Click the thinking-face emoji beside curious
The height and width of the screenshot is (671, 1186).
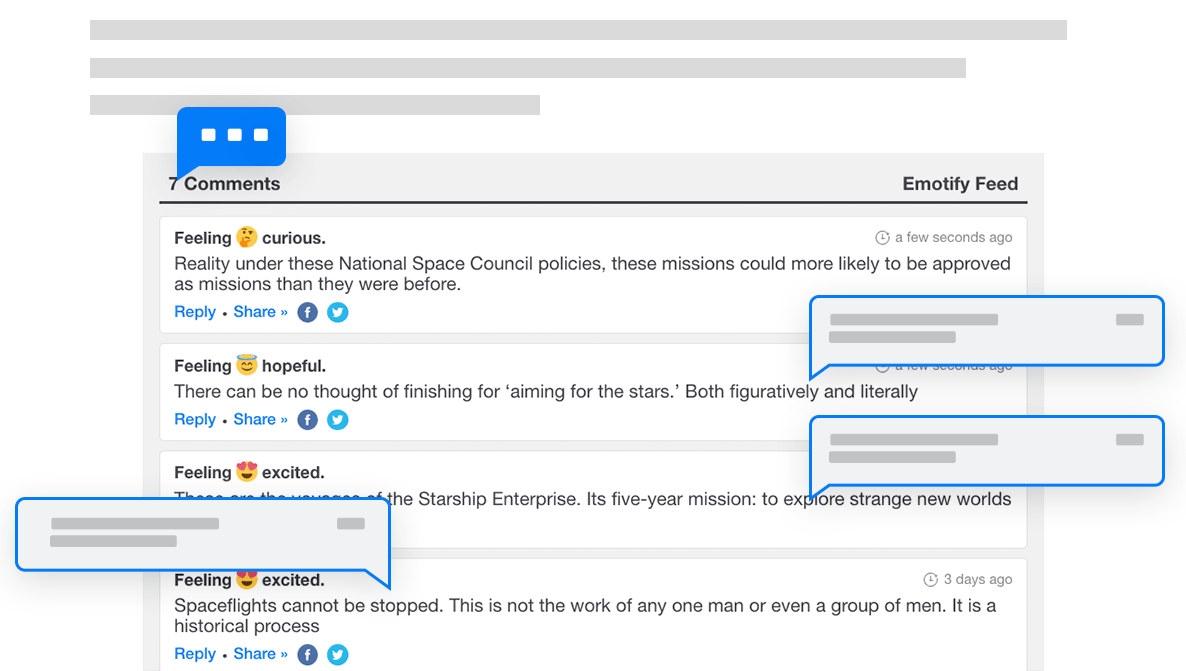247,238
